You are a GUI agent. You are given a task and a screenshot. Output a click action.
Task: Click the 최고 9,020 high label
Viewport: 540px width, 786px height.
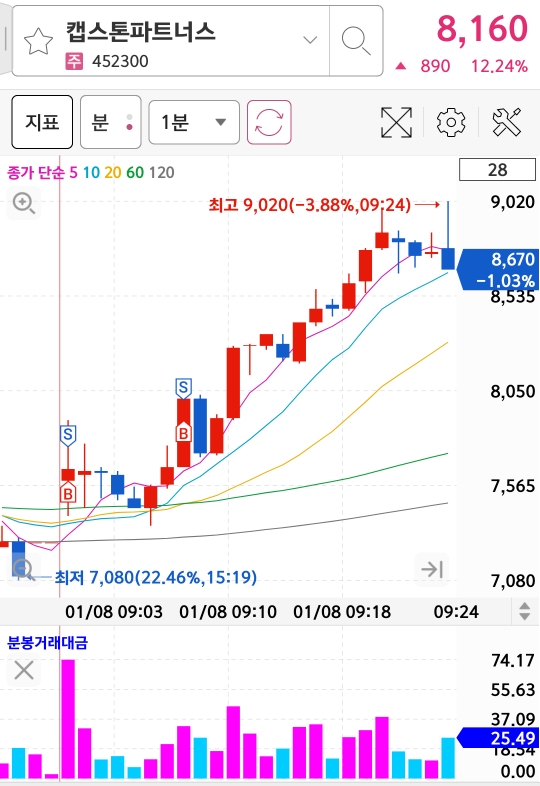tap(309, 205)
